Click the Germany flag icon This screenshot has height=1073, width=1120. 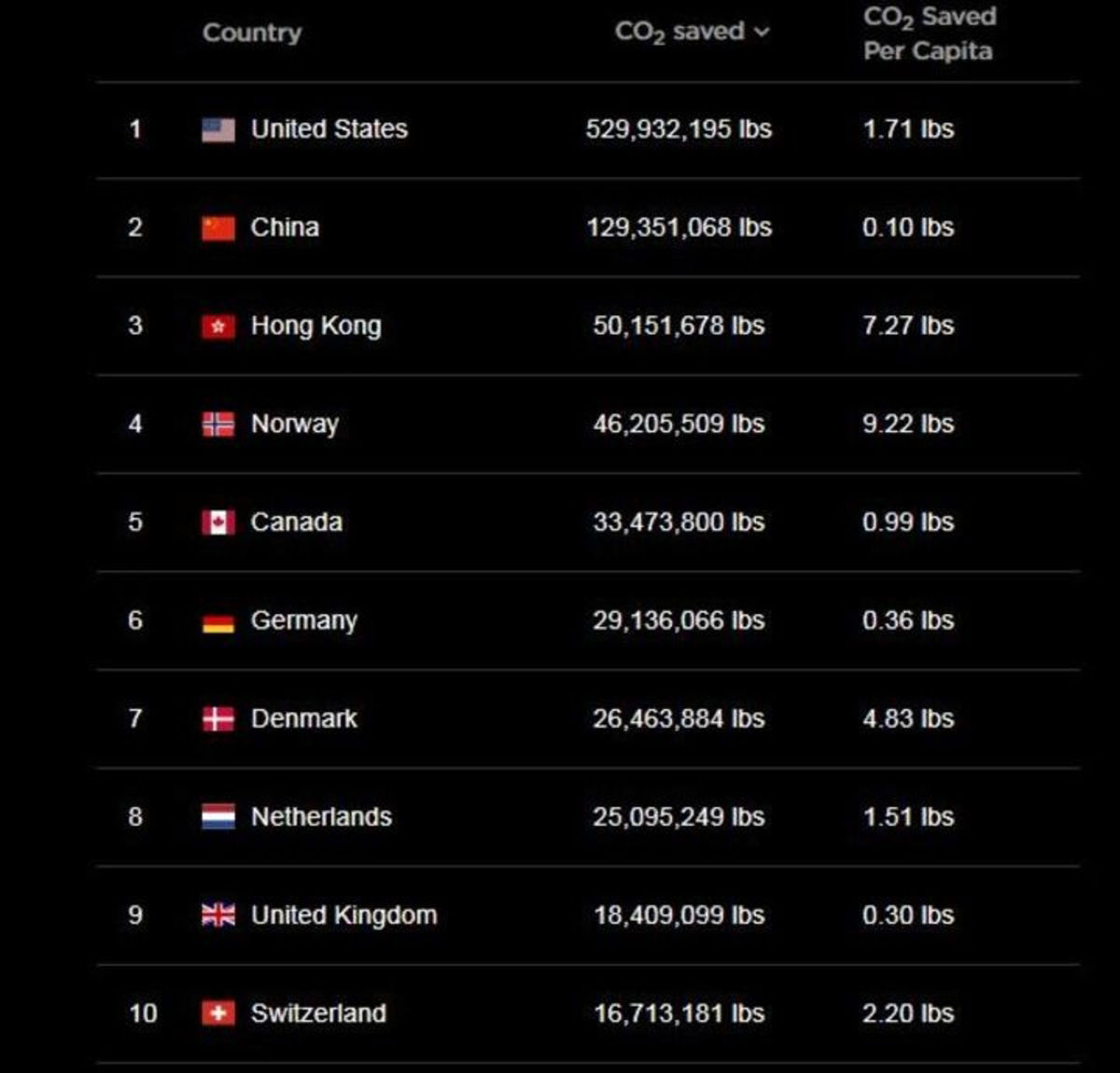(x=218, y=621)
